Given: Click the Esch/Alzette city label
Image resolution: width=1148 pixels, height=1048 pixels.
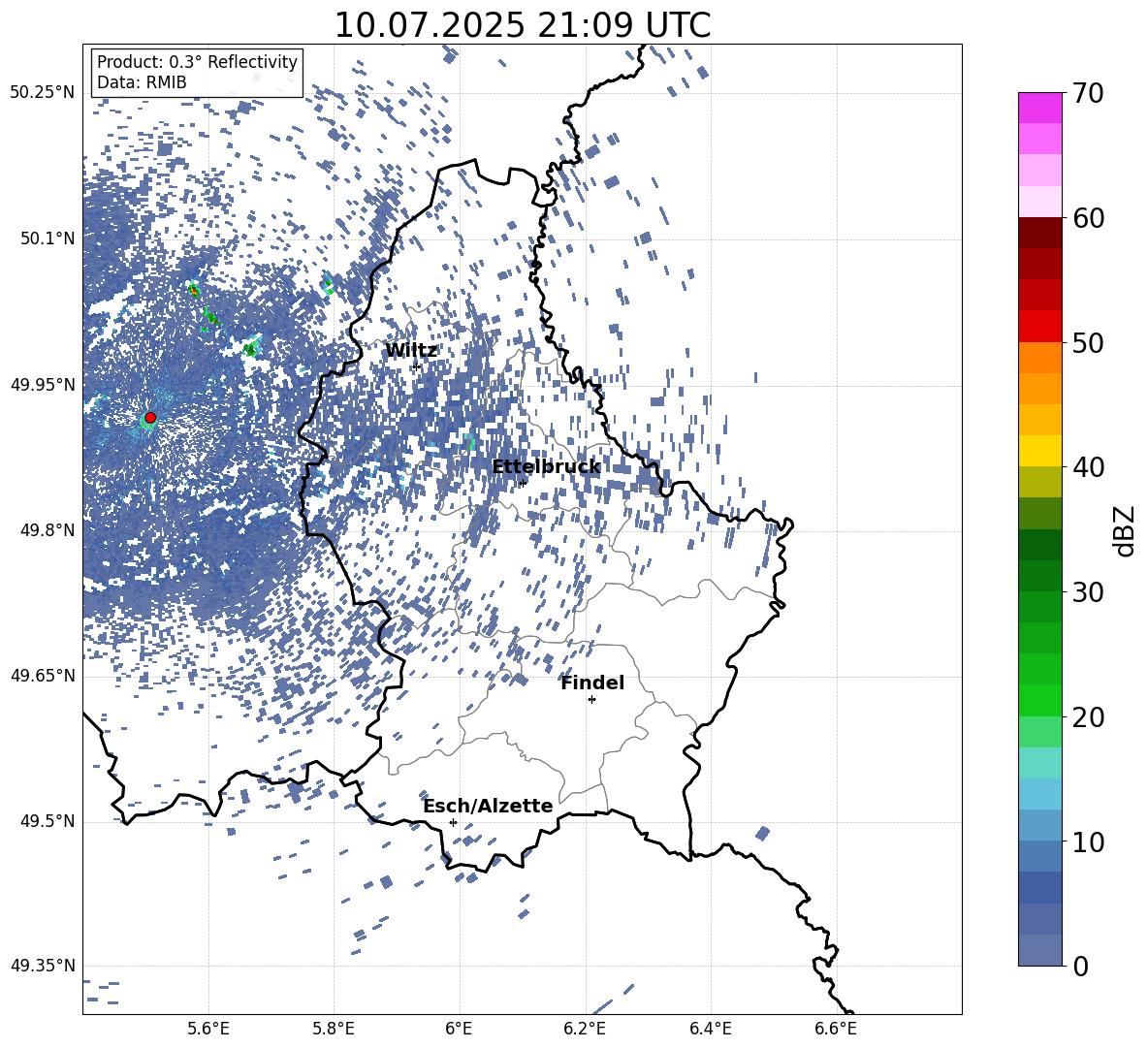Looking at the screenshot, I should pyautogui.click(x=488, y=807).
